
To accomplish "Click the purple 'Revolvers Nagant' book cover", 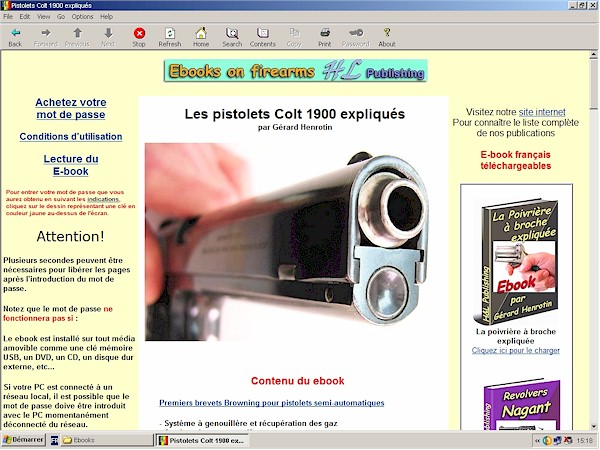I will (x=521, y=404).
